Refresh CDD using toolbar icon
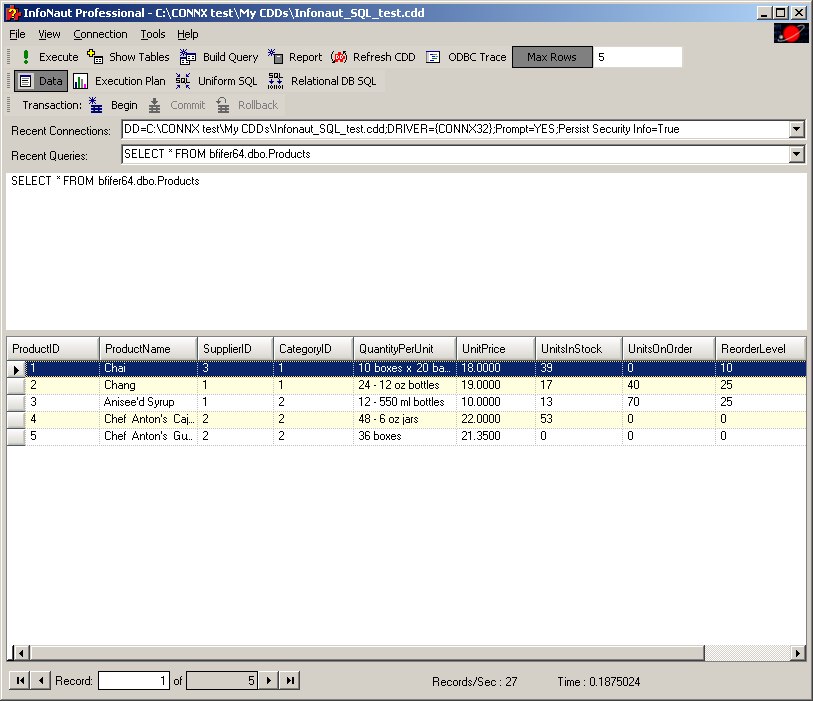 tap(339, 57)
